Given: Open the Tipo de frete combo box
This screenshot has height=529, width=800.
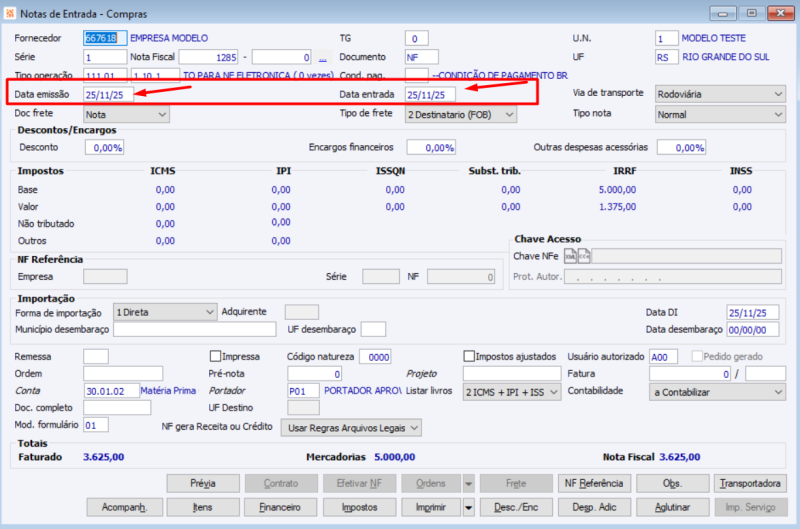Looking at the screenshot, I should (460, 114).
